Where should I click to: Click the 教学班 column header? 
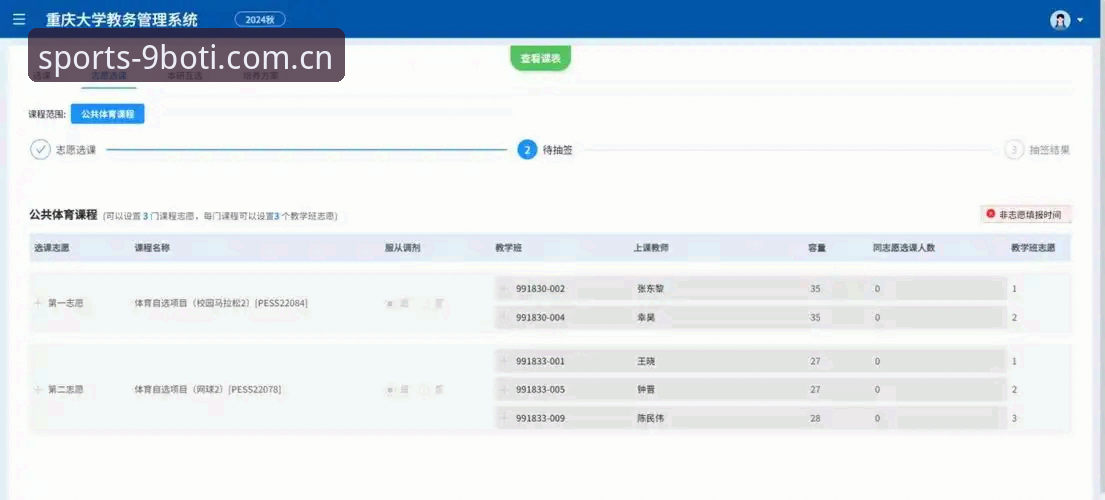point(509,248)
